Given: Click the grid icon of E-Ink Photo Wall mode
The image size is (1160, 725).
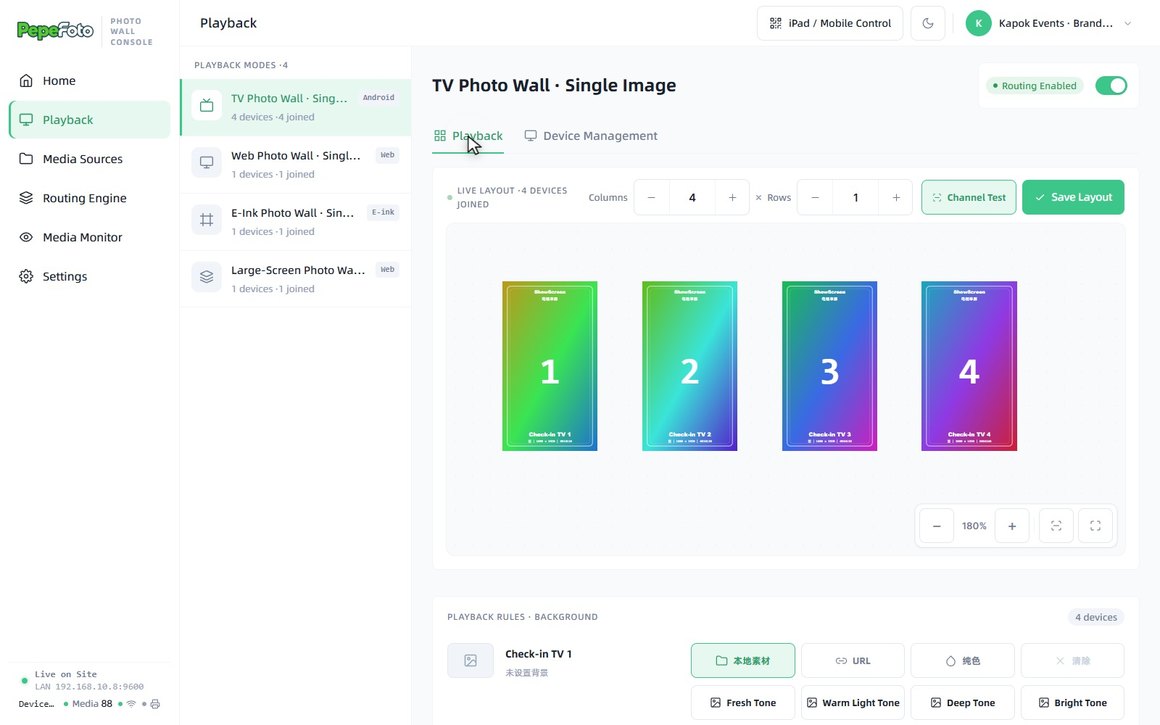Looking at the screenshot, I should [206, 220].
